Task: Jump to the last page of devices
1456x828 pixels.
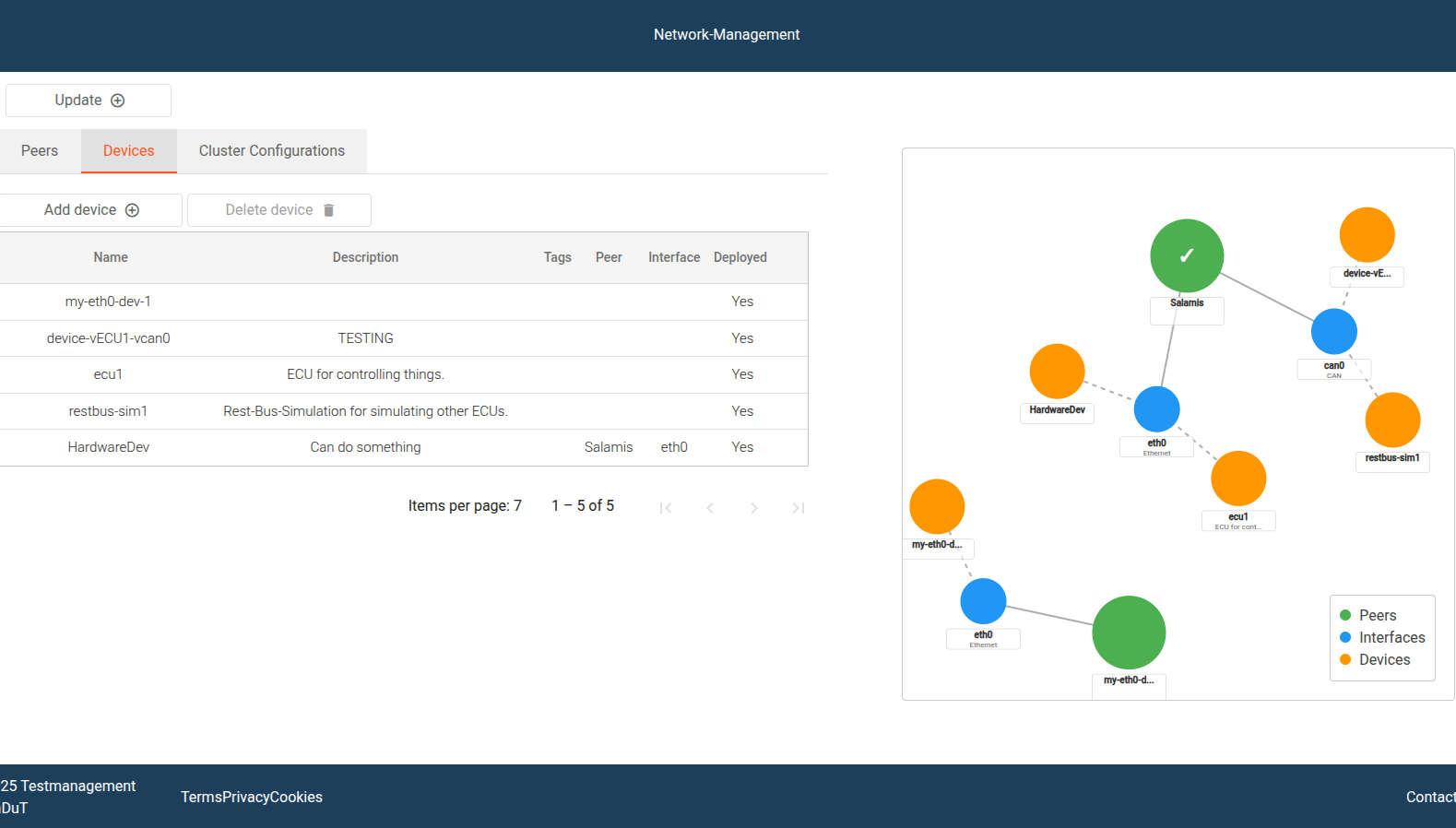Action: (x=798, y=508)
